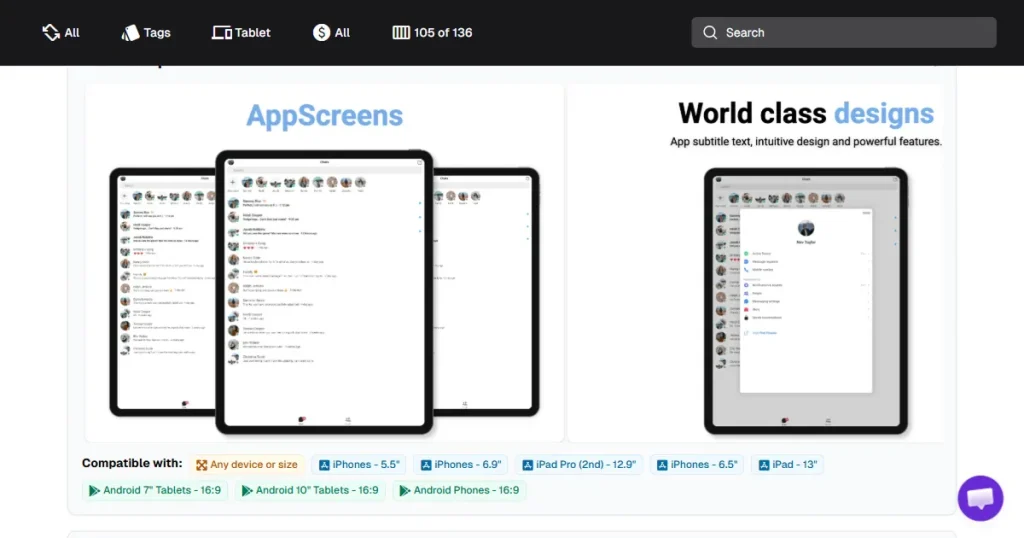The image size is (1024, 538).
Task: Select iPhones - 6.9" tag
Action: pyautogui.click(x=461, y=465)
